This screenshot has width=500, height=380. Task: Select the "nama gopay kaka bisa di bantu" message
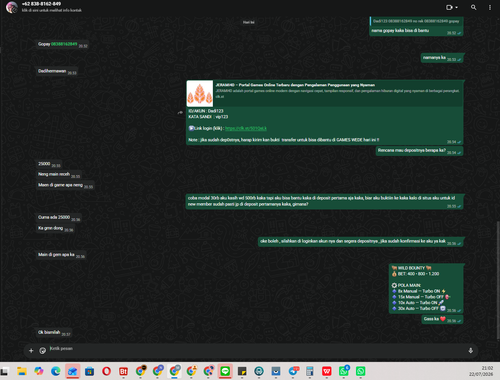pos(416,31)
